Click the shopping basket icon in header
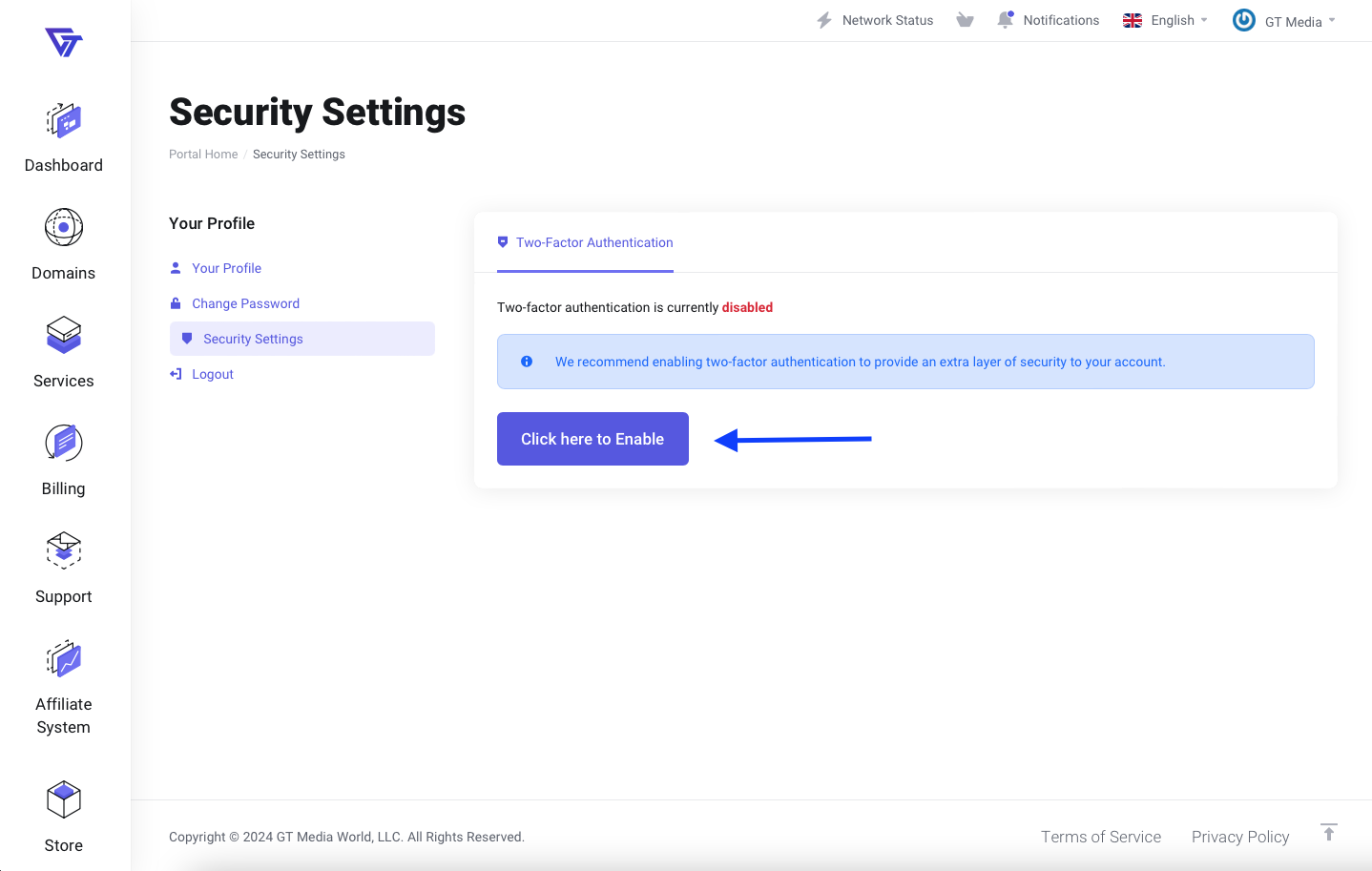The width and height of the screenshot is (1372, 871). [x=965, y=20]
